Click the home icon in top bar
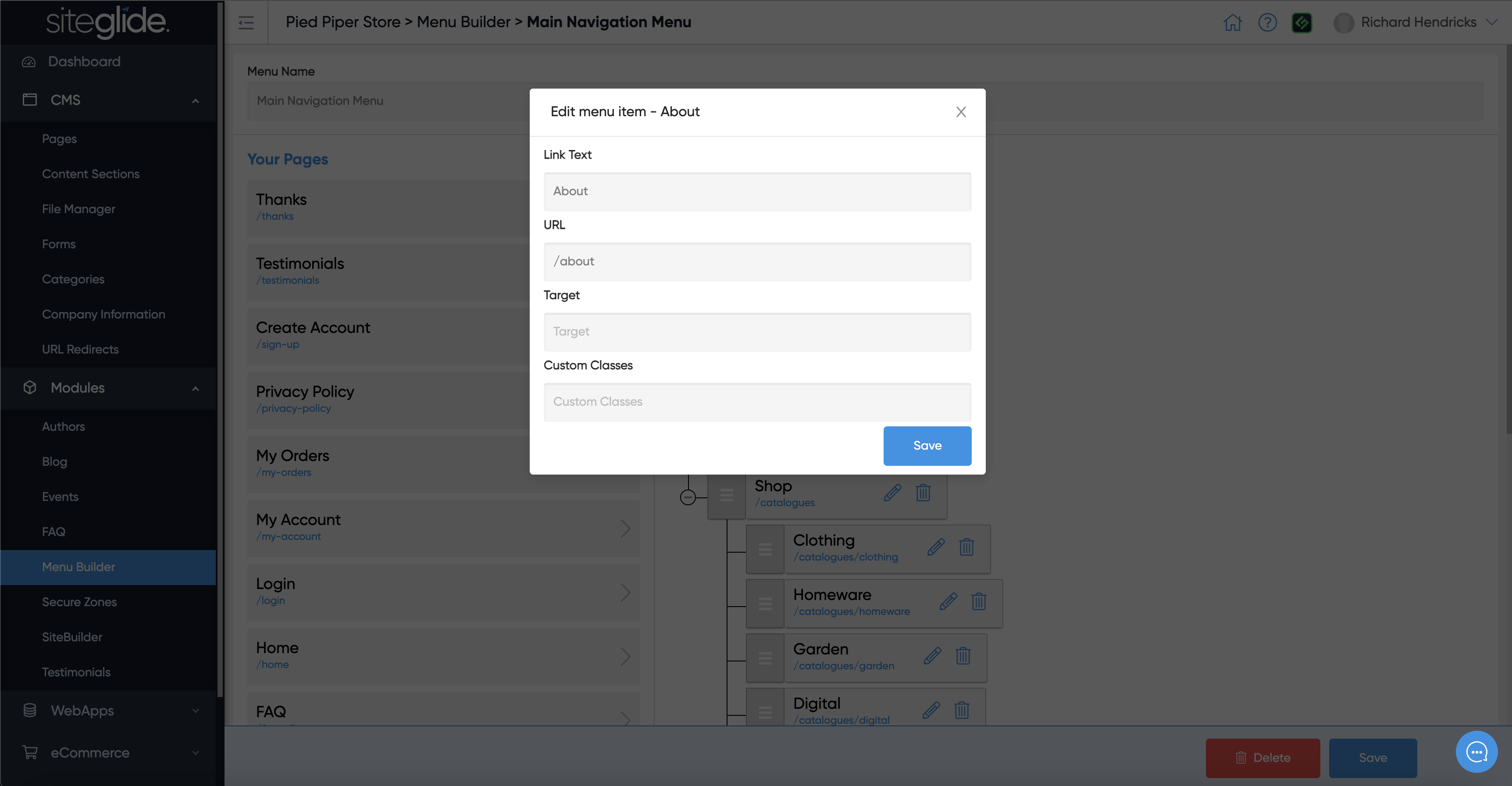1512x786 pixels. 1232,22
